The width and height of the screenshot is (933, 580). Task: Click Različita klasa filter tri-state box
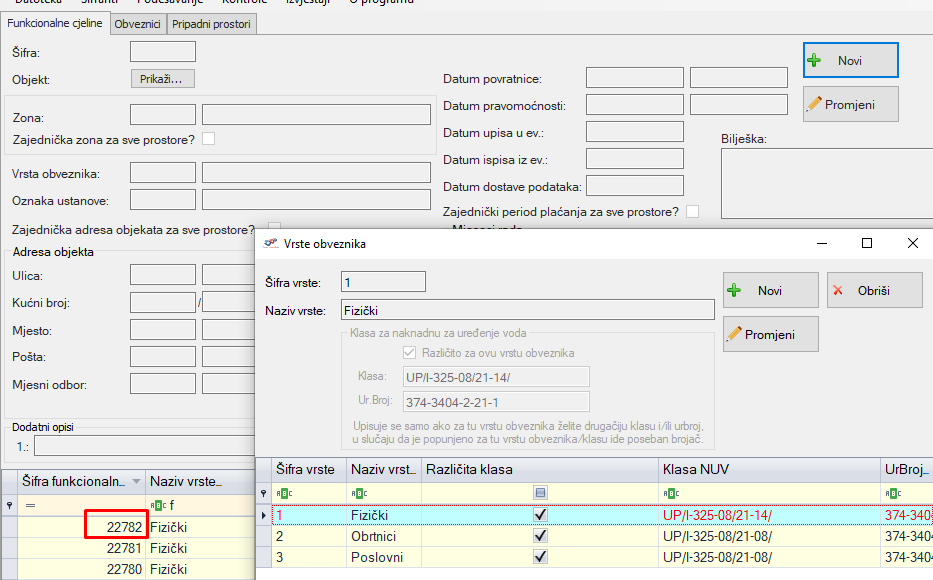(541, 493)
